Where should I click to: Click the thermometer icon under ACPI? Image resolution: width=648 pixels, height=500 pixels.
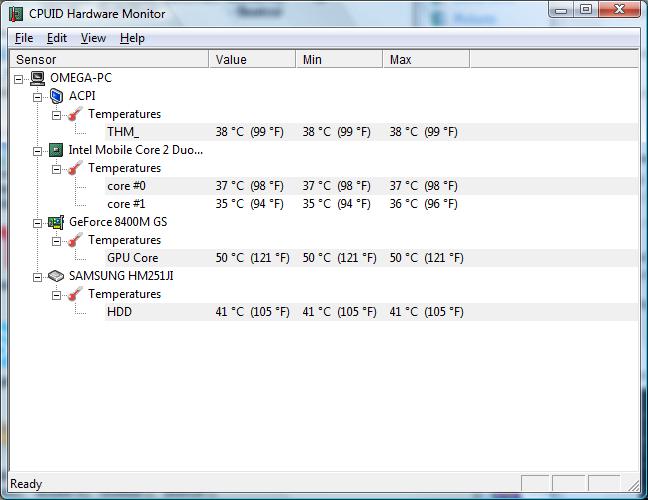click(x=75, y=114)
